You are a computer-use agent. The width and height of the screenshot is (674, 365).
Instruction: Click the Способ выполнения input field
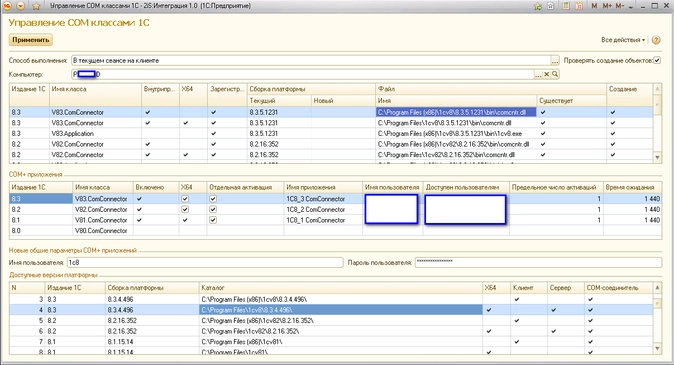pyautogui.click(x=311, y=61)
